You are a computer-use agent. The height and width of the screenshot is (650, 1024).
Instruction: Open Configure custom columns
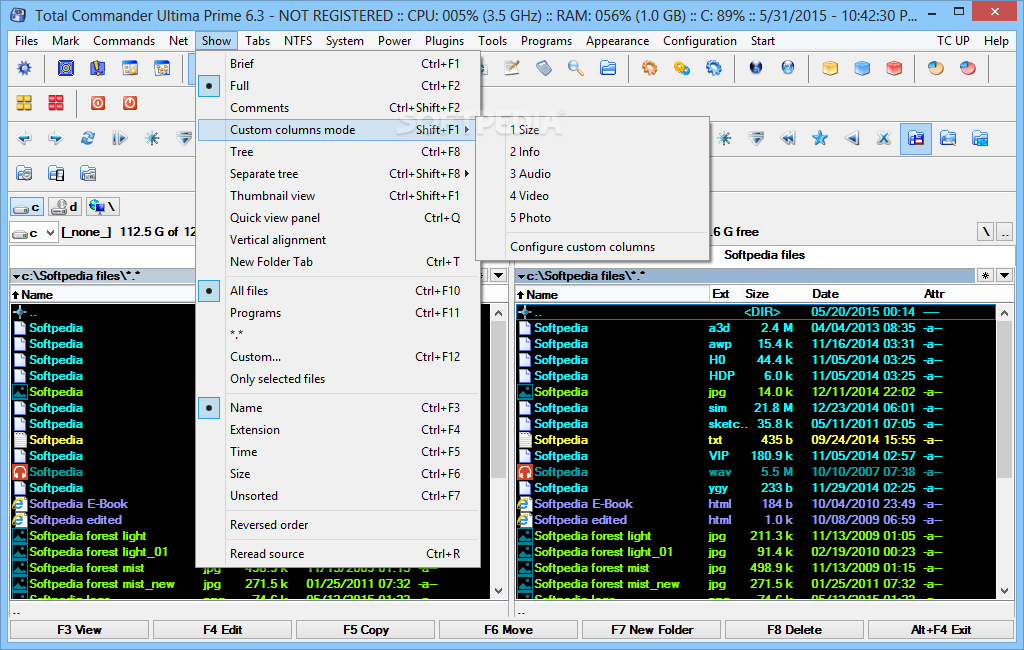pos(592,247)
